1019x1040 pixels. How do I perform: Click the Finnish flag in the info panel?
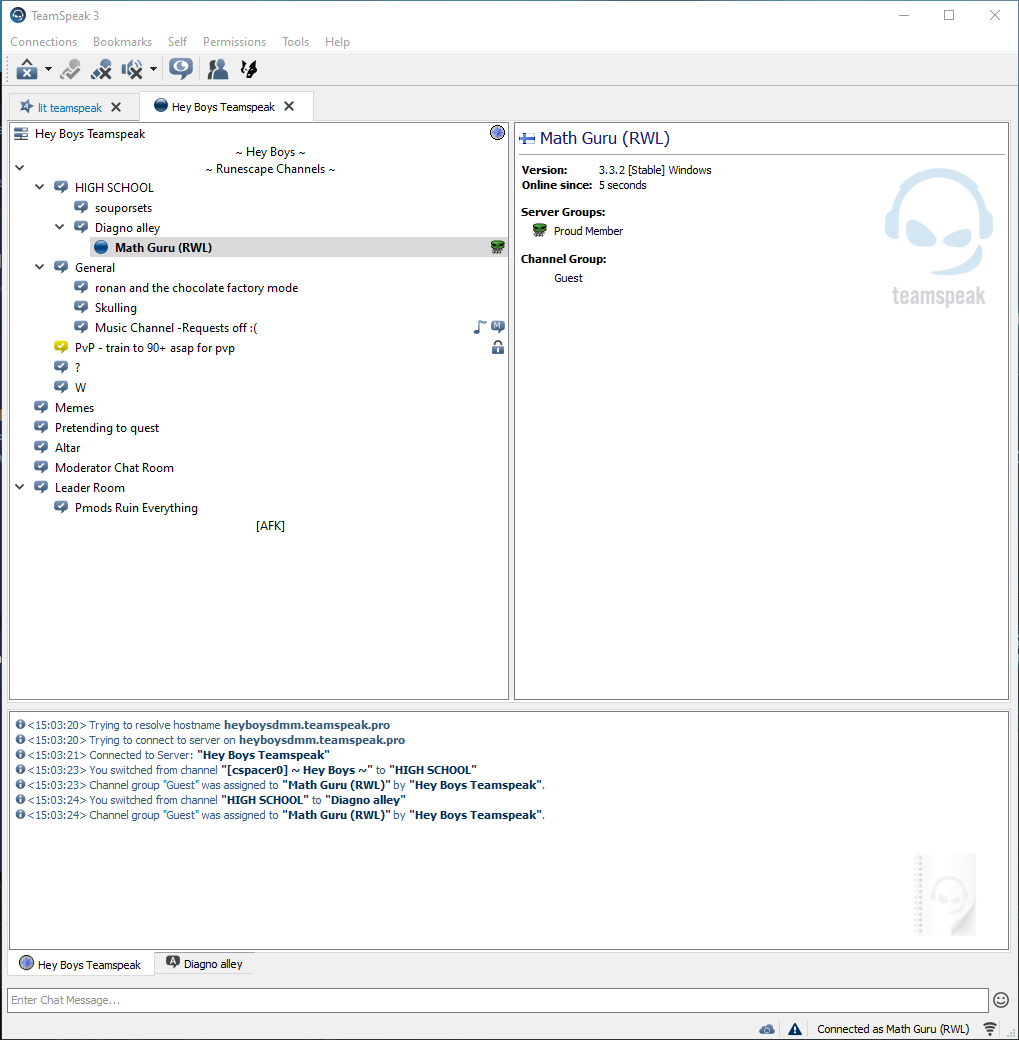[527, 139]
